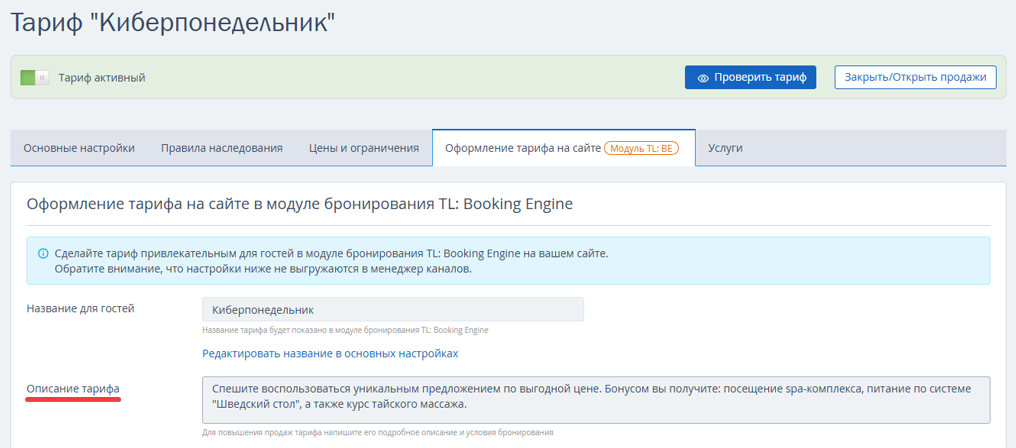Follow "Редактировать название в основных настройках" link
The width and height of the screenshot is (1016, 448).
(330, 353)
